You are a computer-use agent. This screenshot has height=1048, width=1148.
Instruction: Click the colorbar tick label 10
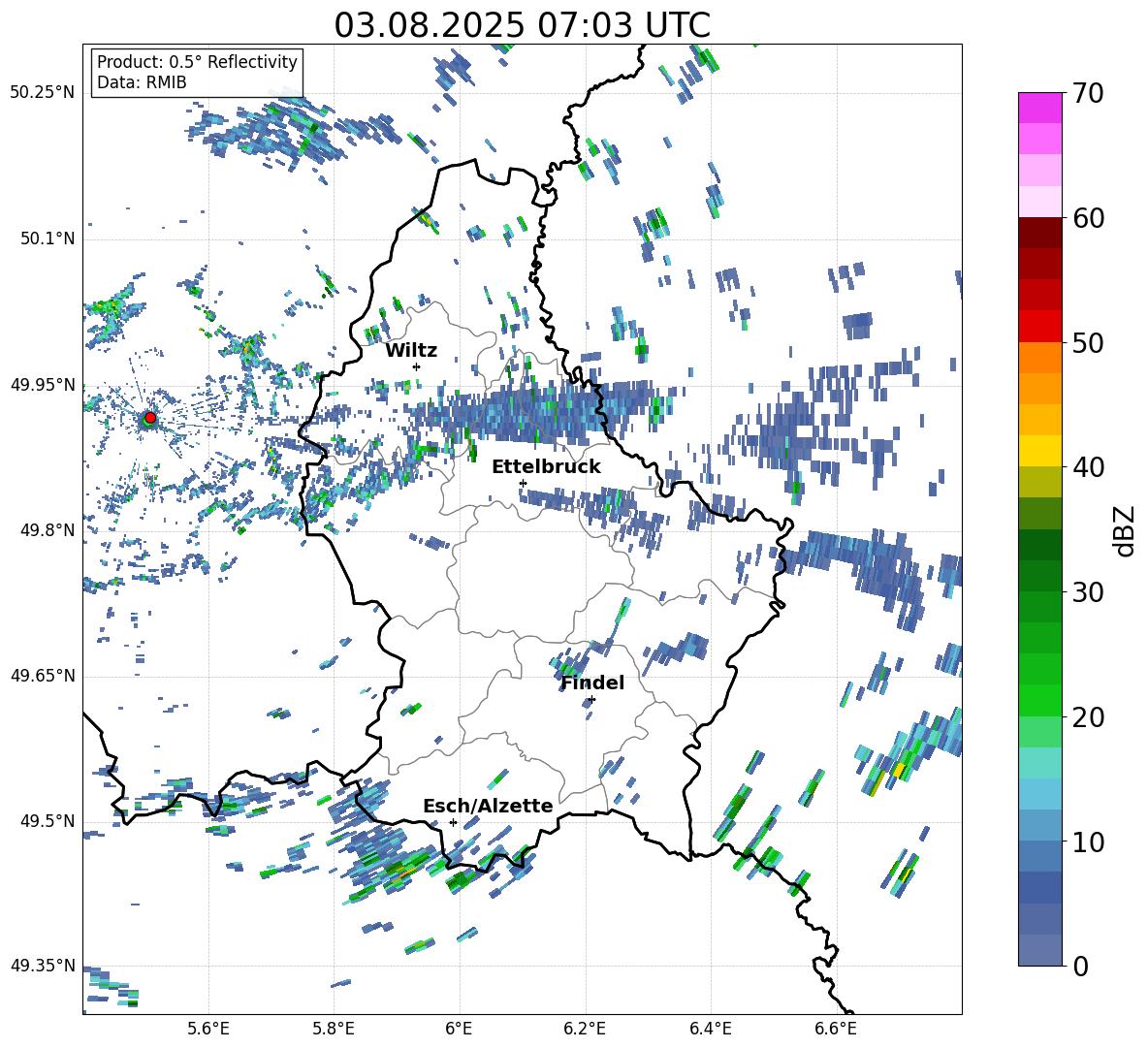click(1088, 842)
